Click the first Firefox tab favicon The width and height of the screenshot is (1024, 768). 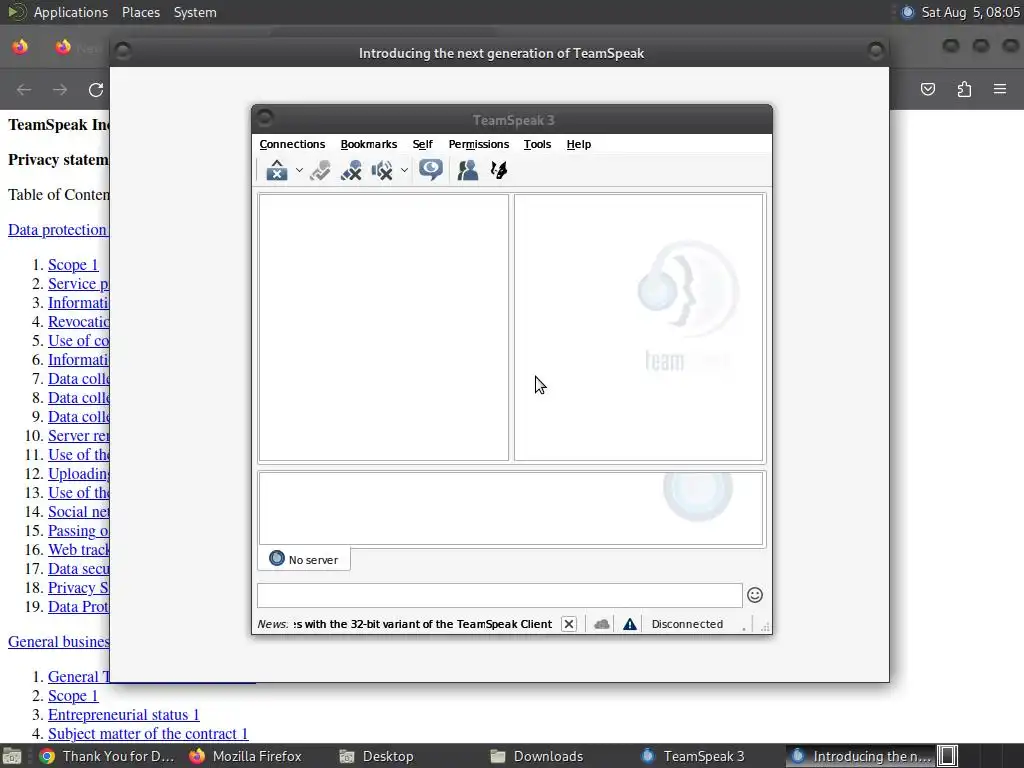20,47
